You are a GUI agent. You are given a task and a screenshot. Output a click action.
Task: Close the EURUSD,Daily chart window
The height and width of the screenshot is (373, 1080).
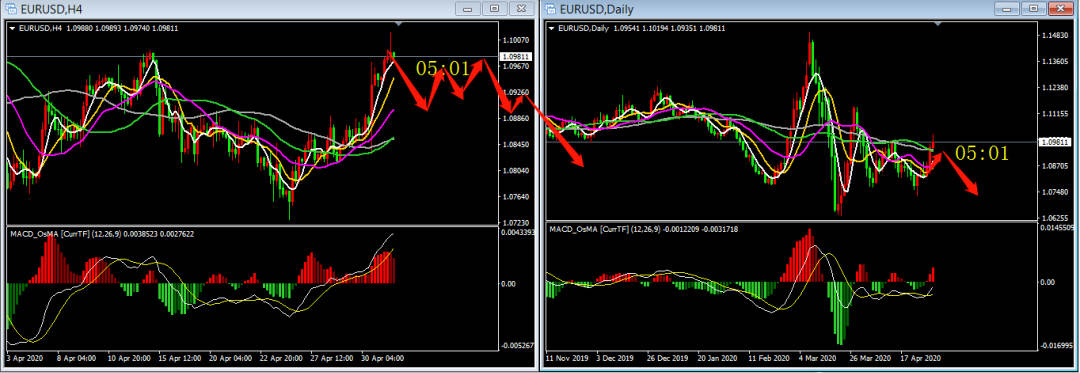pos(1061,8)
